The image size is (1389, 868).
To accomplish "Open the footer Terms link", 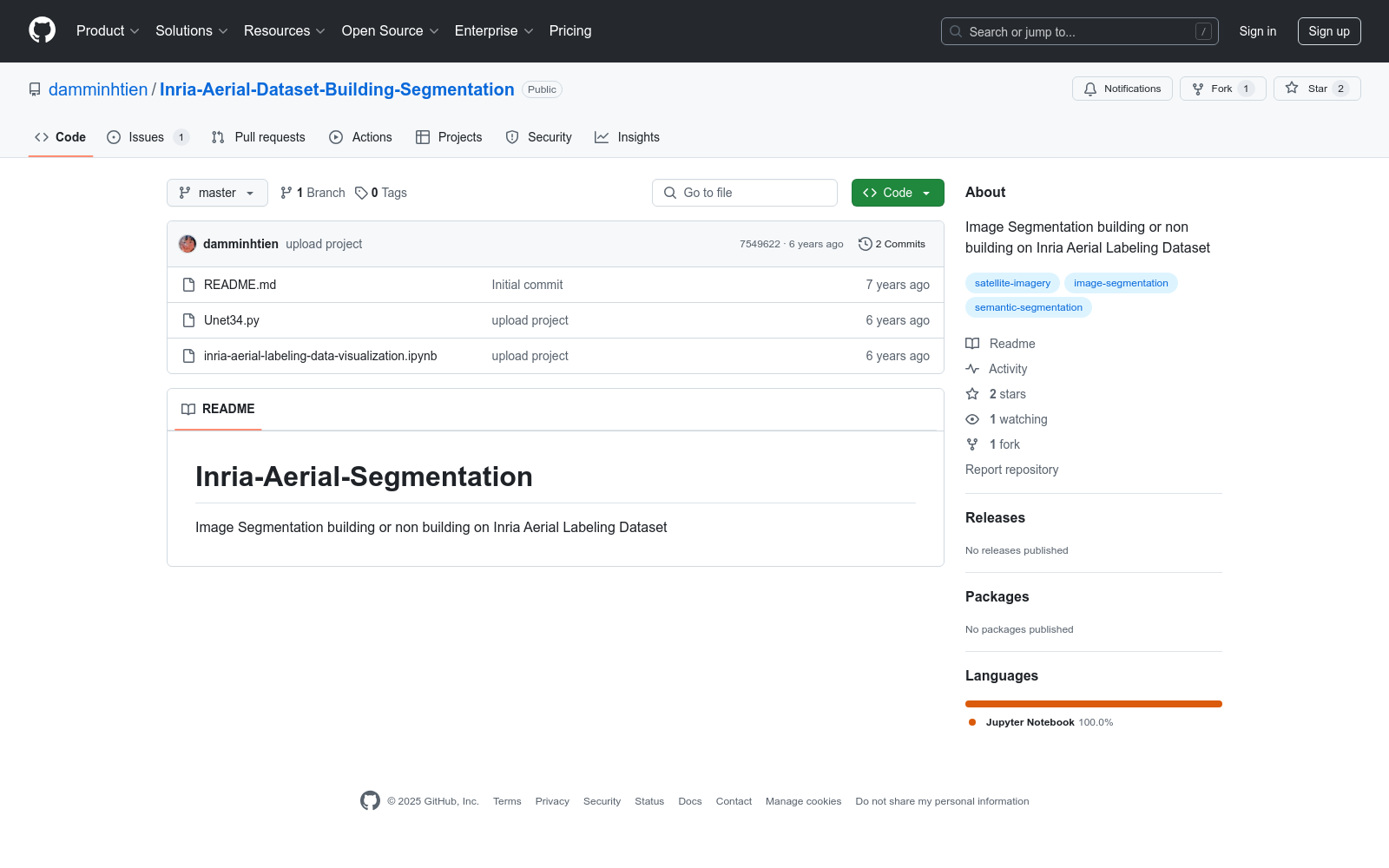I will pos(507,801).
